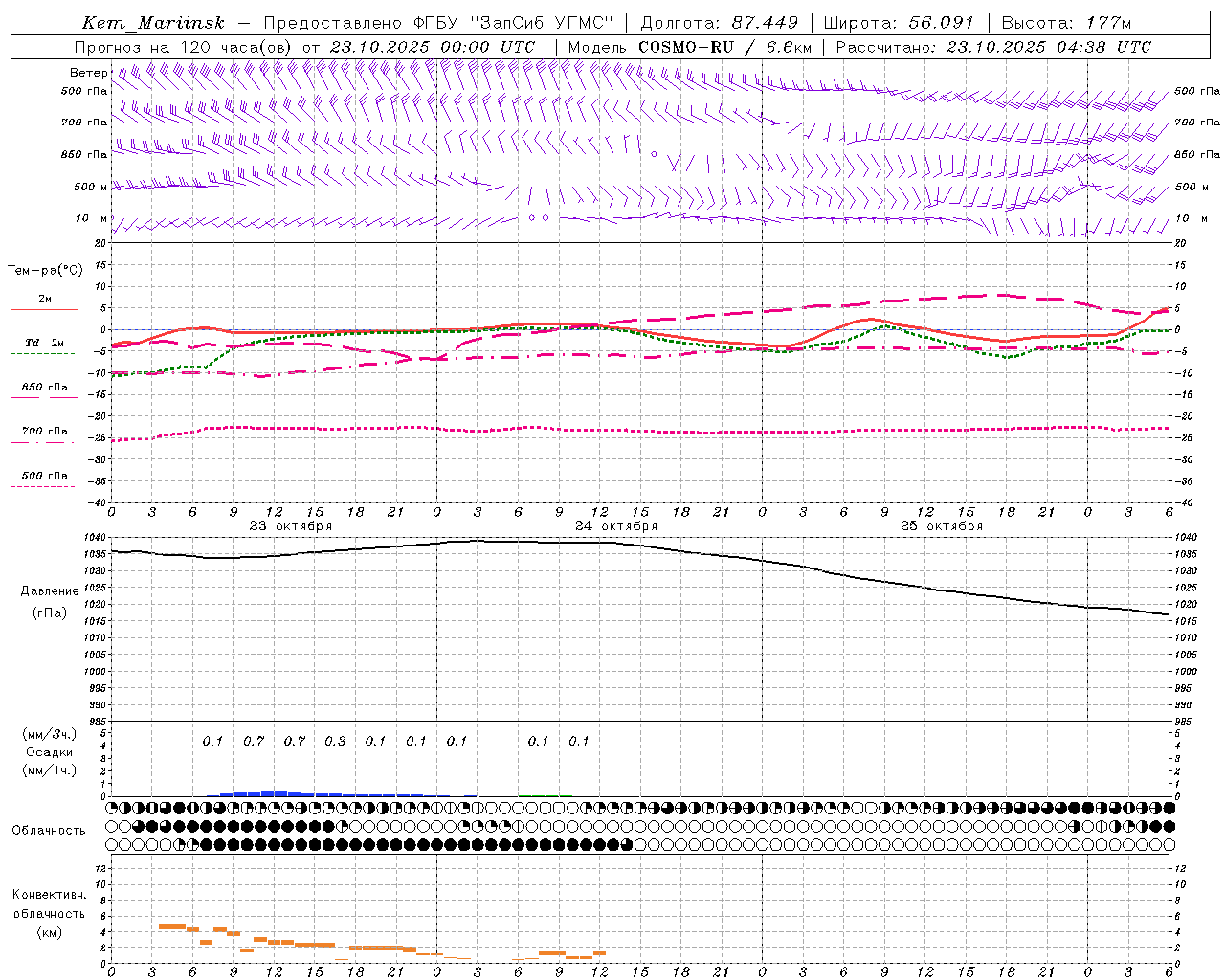Click the Конвективн. panel label
The image size is (1225, 980).
click(49, 895)
